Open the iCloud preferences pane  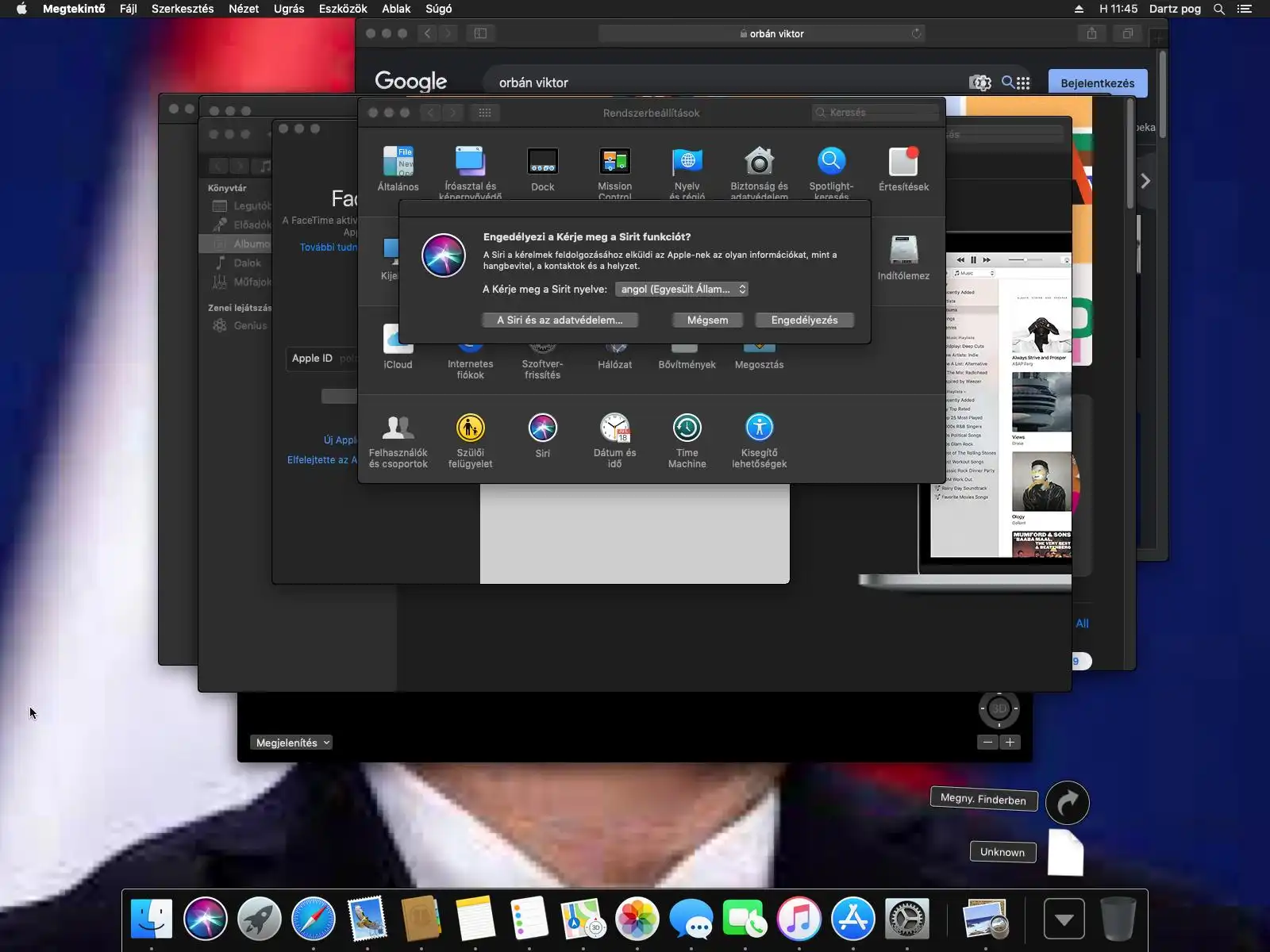(x=398, y=346)
